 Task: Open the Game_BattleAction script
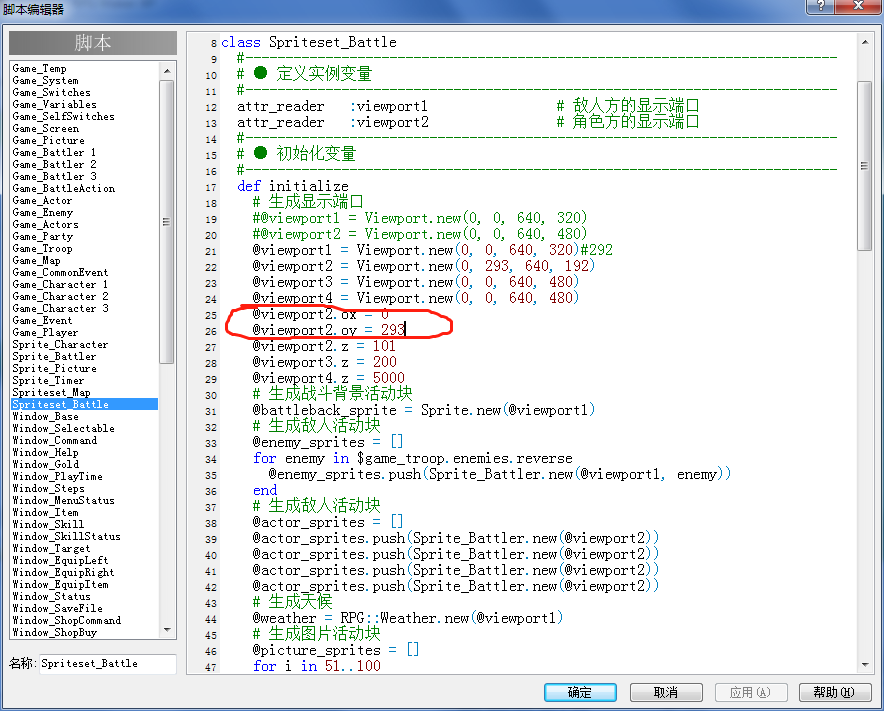64,188
